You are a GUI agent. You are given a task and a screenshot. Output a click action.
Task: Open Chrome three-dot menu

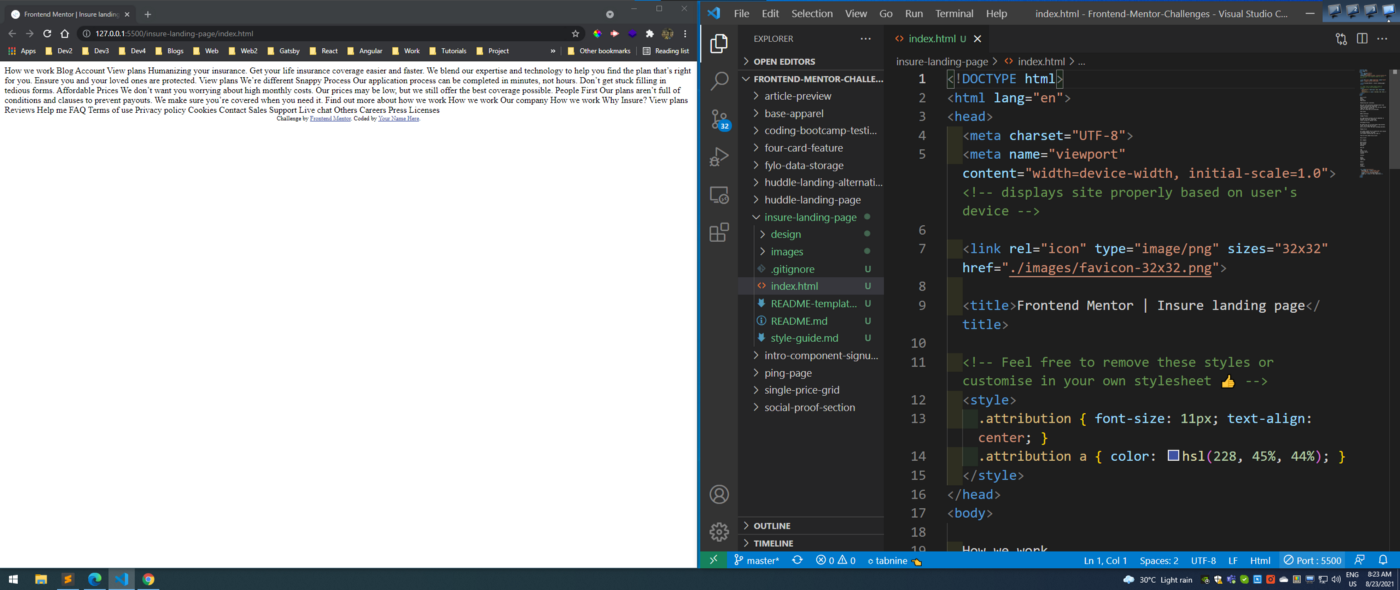685,33
